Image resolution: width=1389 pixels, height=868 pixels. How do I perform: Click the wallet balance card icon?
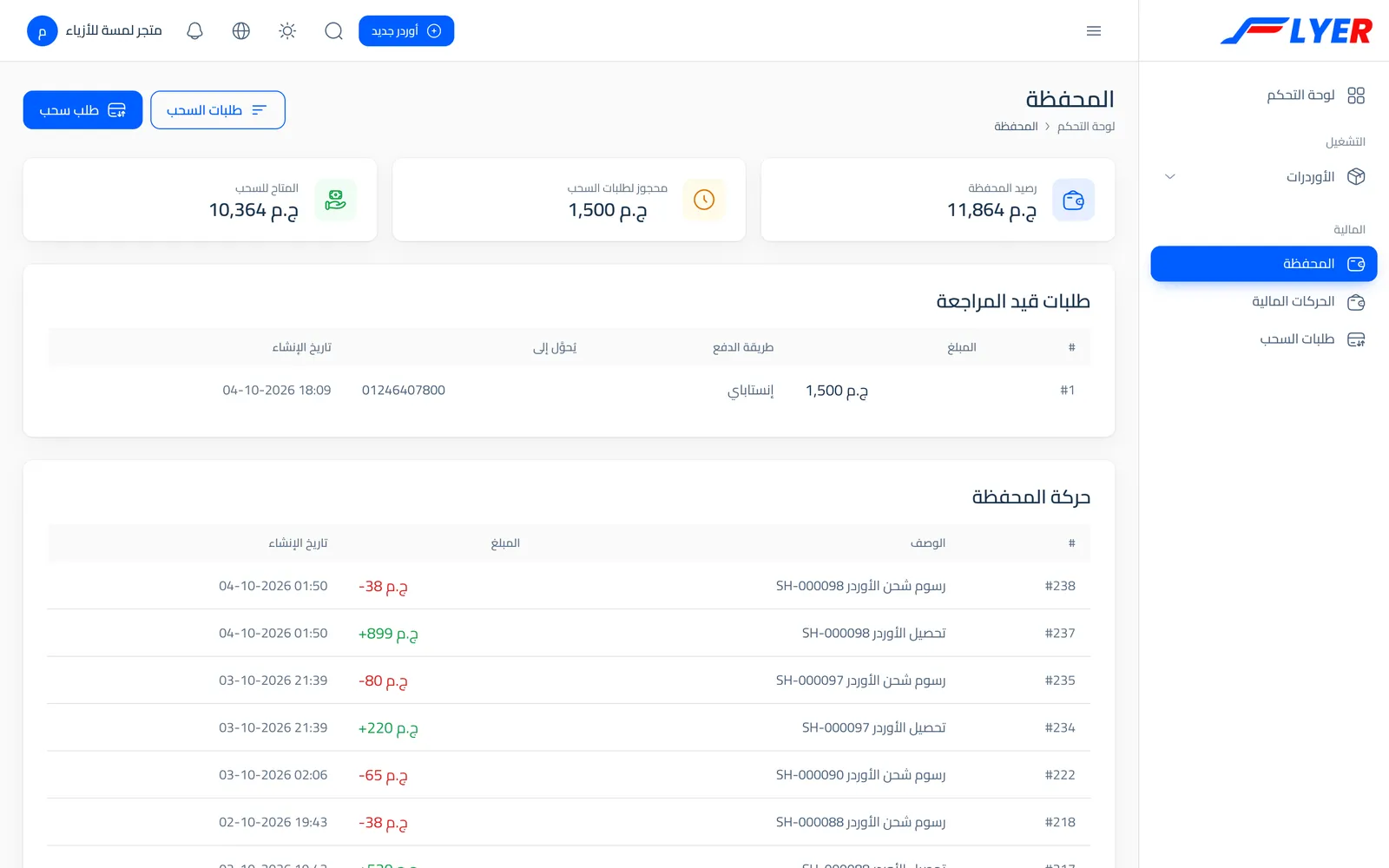click(x=1073, y=200)
